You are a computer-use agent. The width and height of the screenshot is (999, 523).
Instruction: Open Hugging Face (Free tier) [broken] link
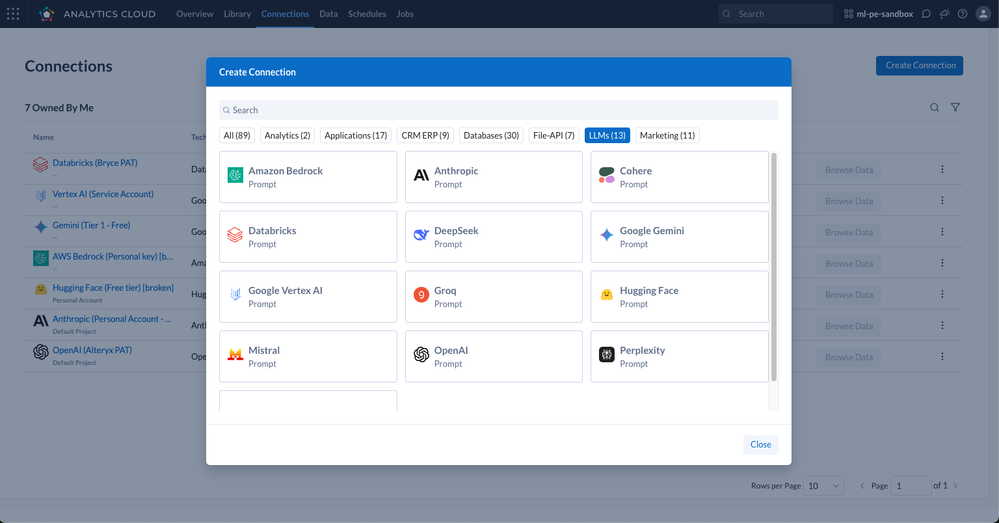[x=113, y=287]
